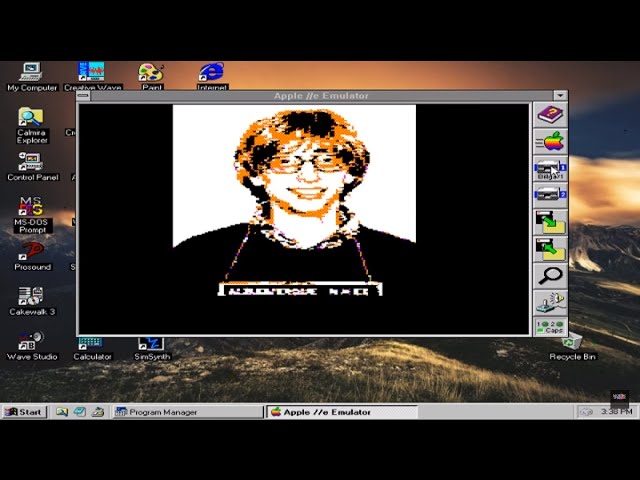Click the Start button on the taskbar
This screenshot has height=480, width=640.
24,412
